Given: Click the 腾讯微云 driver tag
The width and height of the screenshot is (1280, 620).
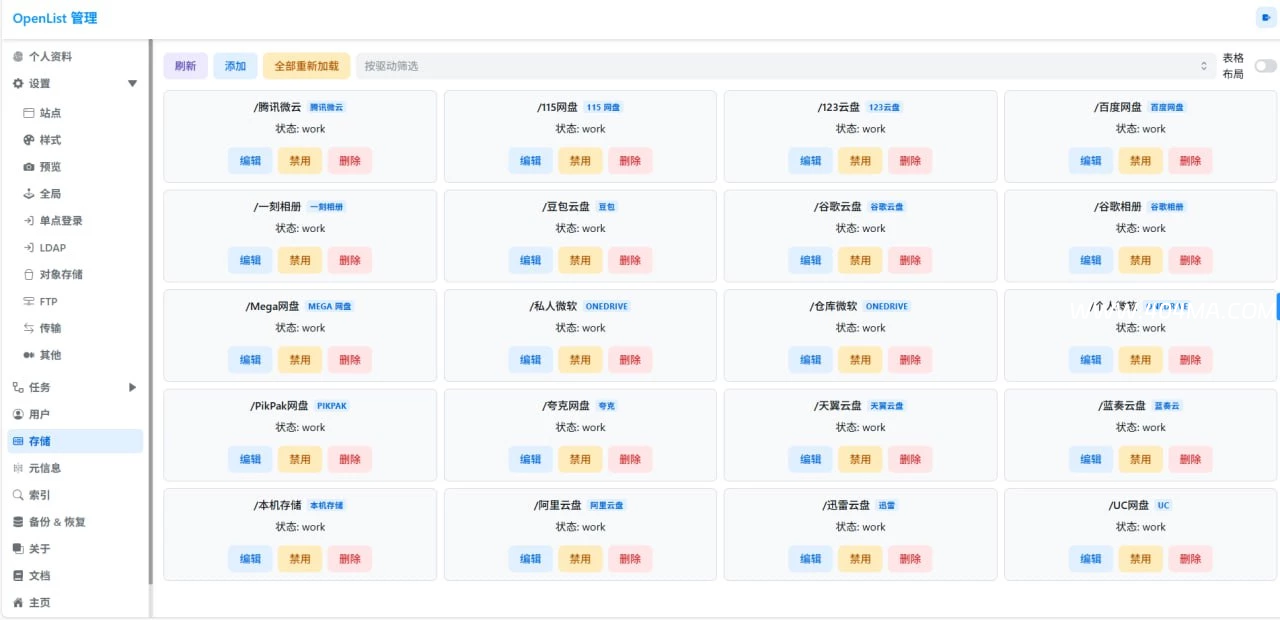Looking at the screenshot, I should tap(326, 107).
